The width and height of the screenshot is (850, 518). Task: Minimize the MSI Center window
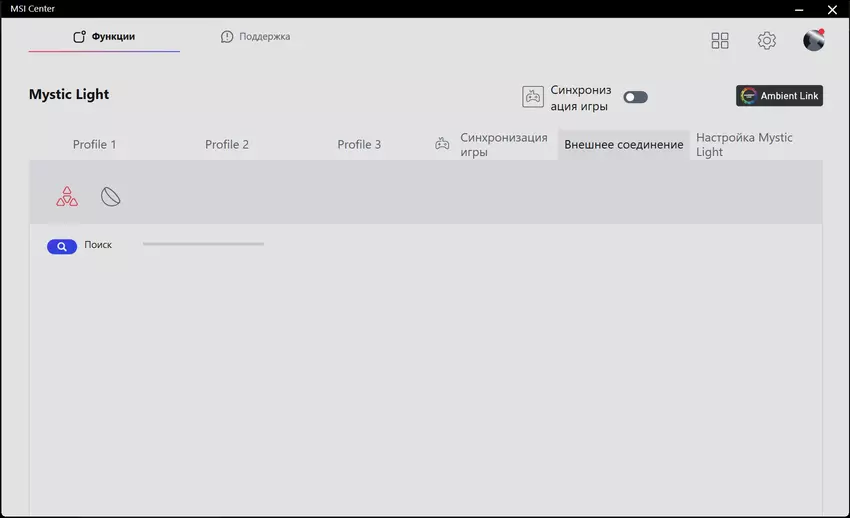[x=798, y=10]
